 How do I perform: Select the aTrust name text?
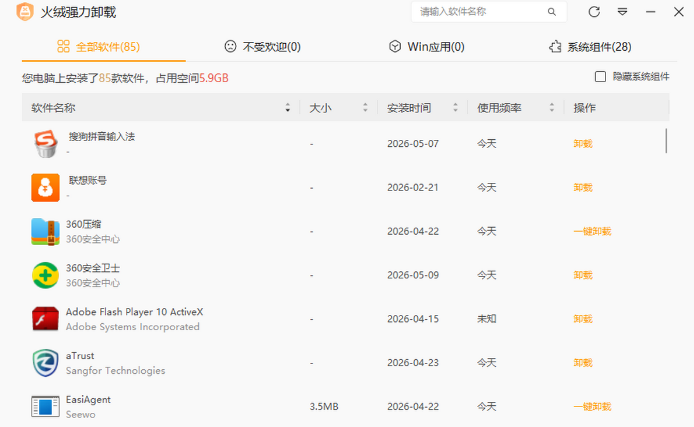click(80, 355)
